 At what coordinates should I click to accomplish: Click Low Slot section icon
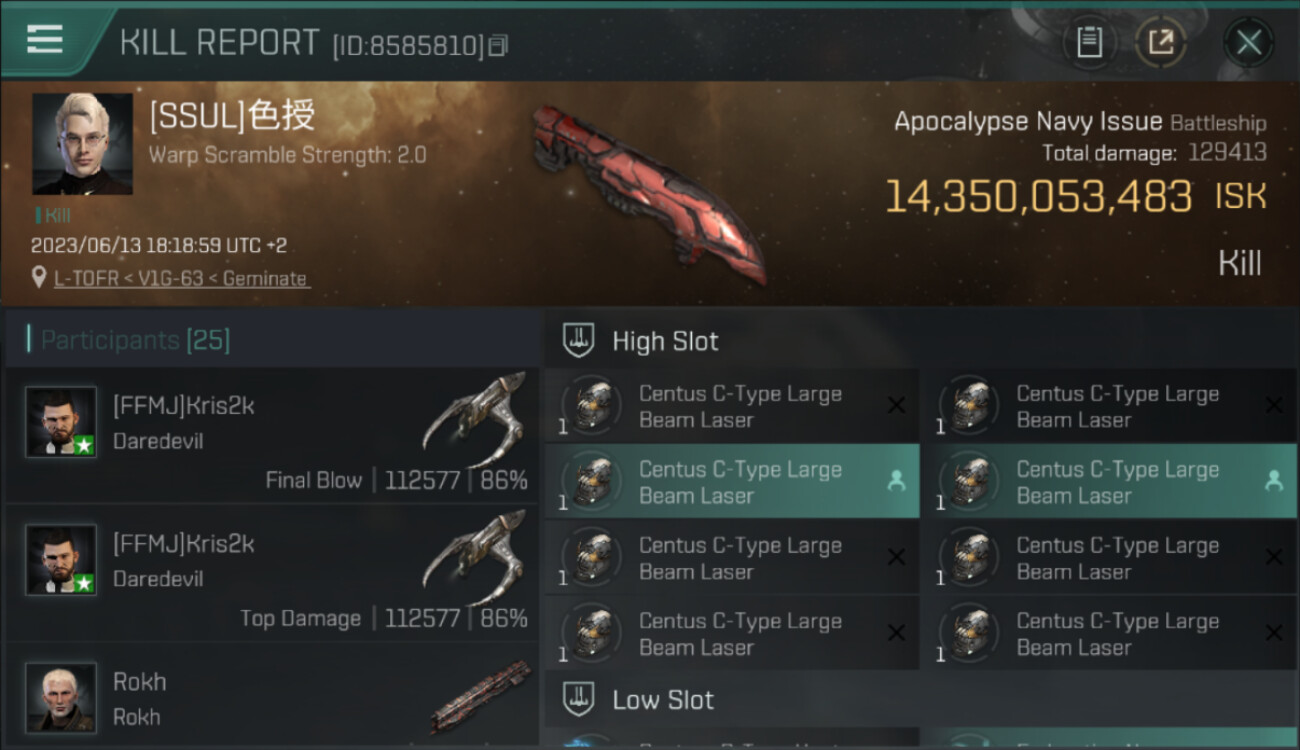[579, 699]
